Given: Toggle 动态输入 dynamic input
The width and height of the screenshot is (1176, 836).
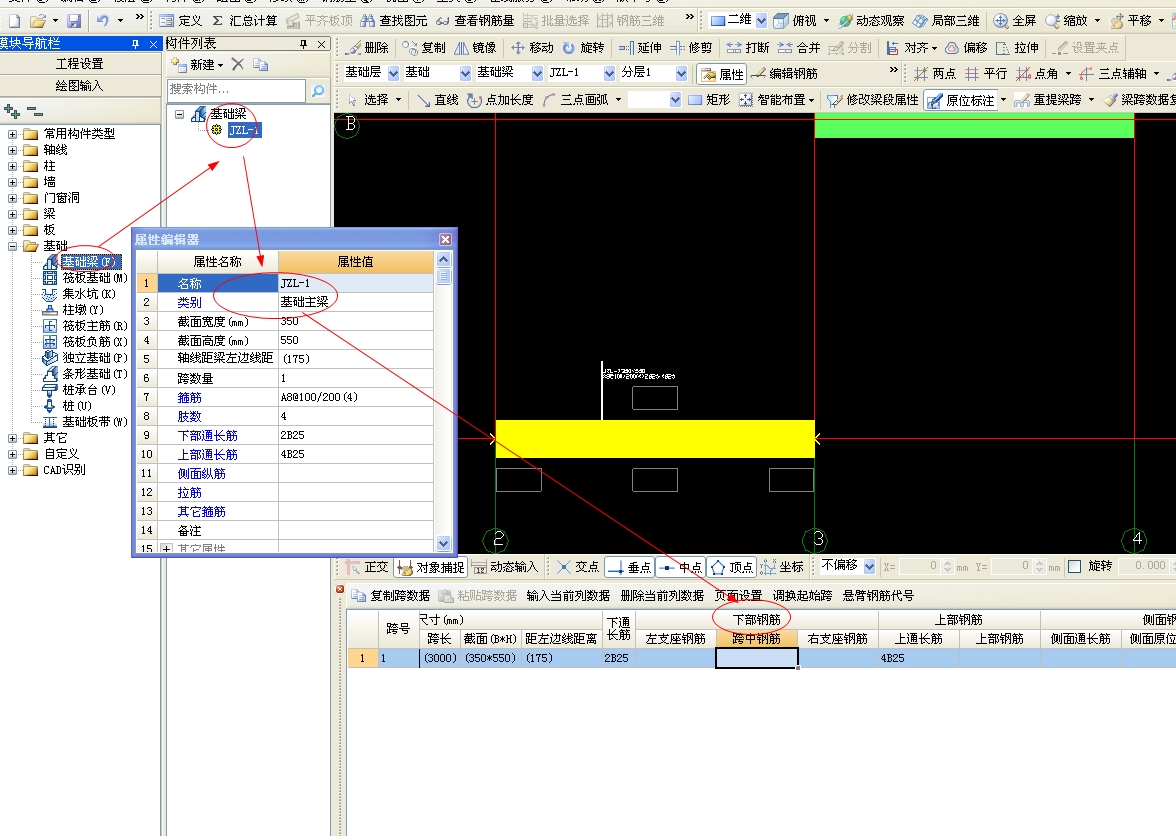Looking at the screenshot, I should (505, 567).
